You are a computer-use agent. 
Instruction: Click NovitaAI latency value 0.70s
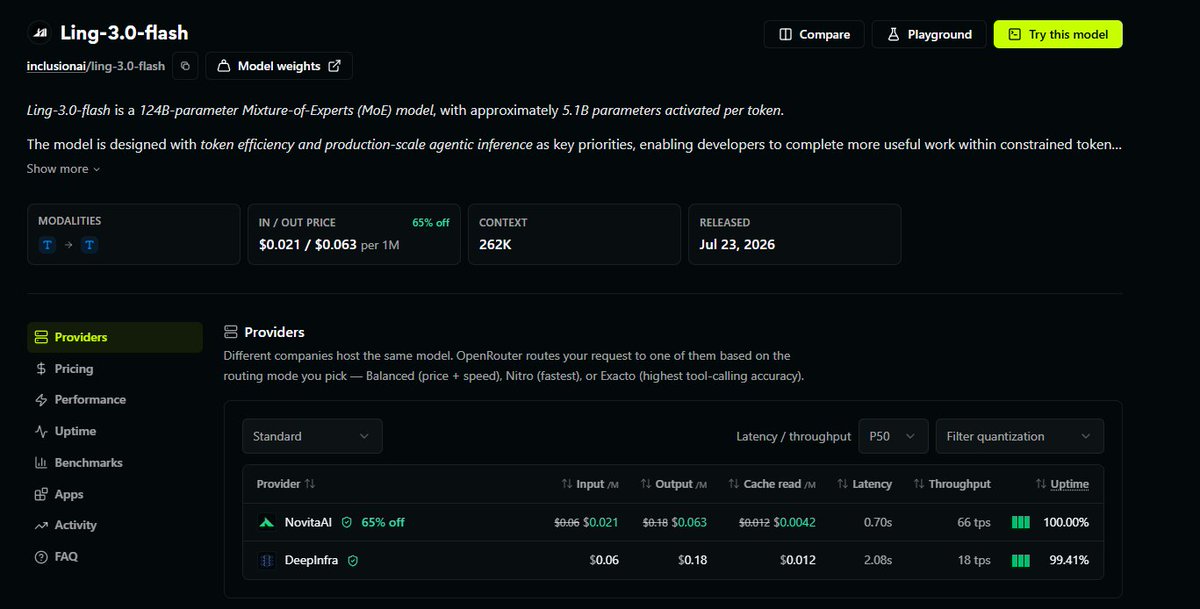point(876,522)
